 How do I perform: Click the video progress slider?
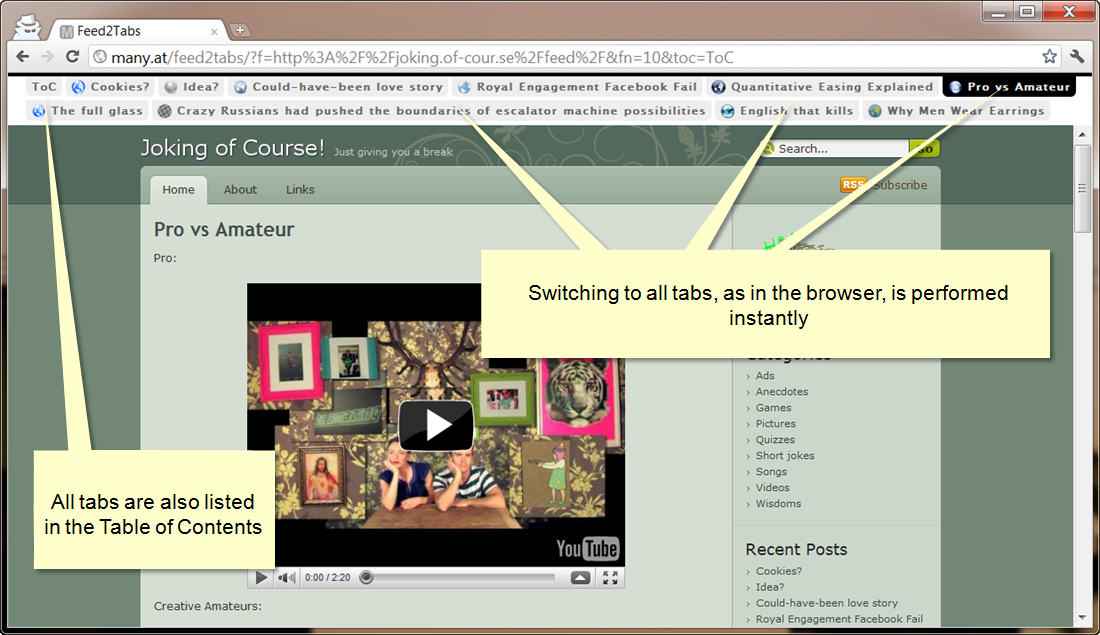460,577
